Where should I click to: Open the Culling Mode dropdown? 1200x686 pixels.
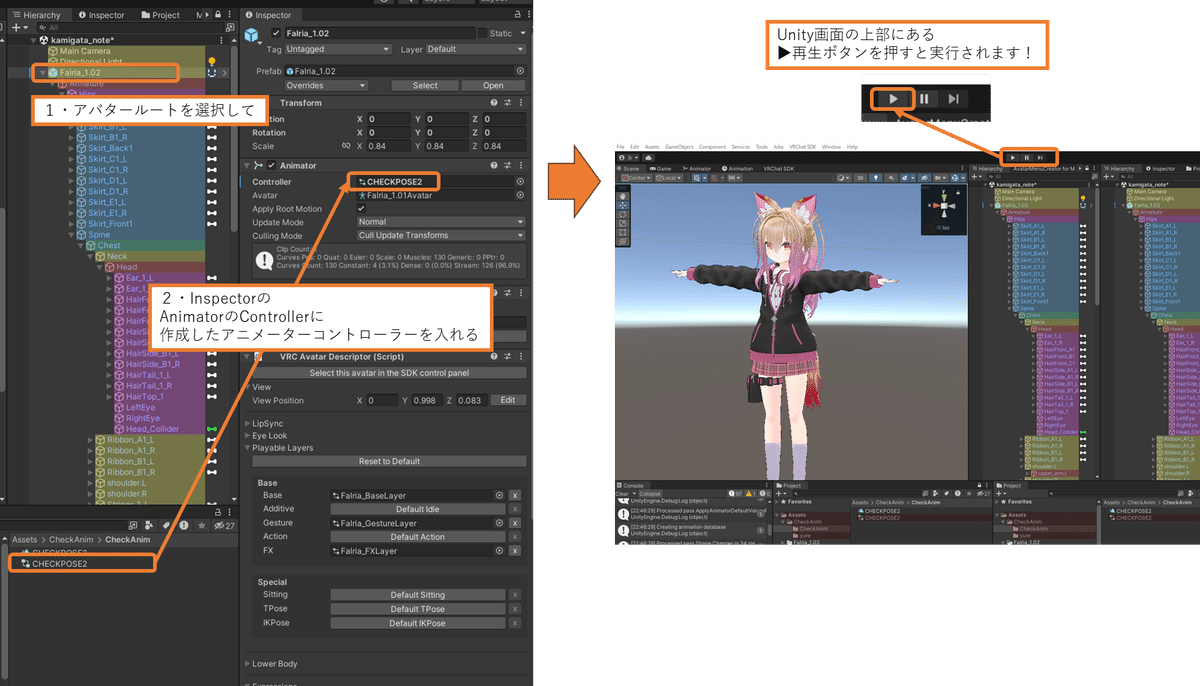coord(441,236)
